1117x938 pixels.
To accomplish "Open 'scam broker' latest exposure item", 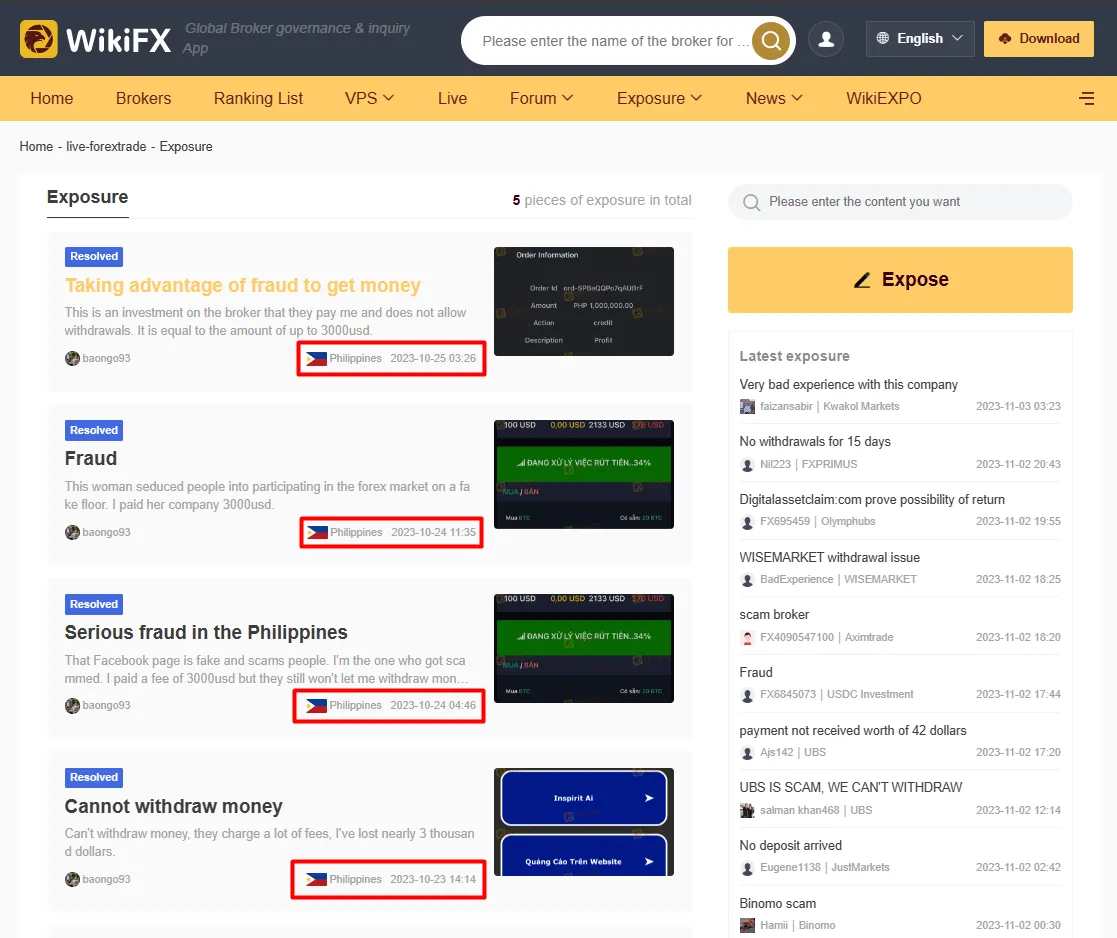I will (x=774, y=615).
